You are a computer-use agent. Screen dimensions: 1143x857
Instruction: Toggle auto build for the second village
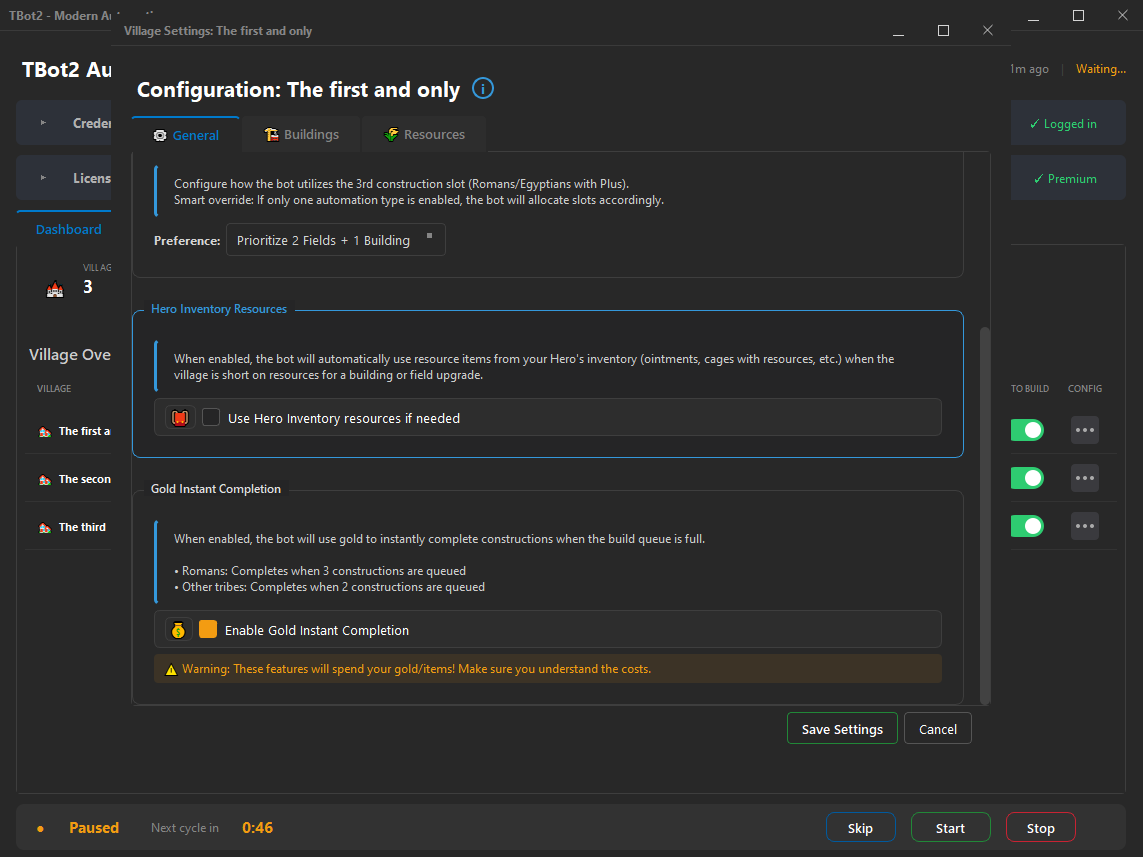click(1027, 478)
